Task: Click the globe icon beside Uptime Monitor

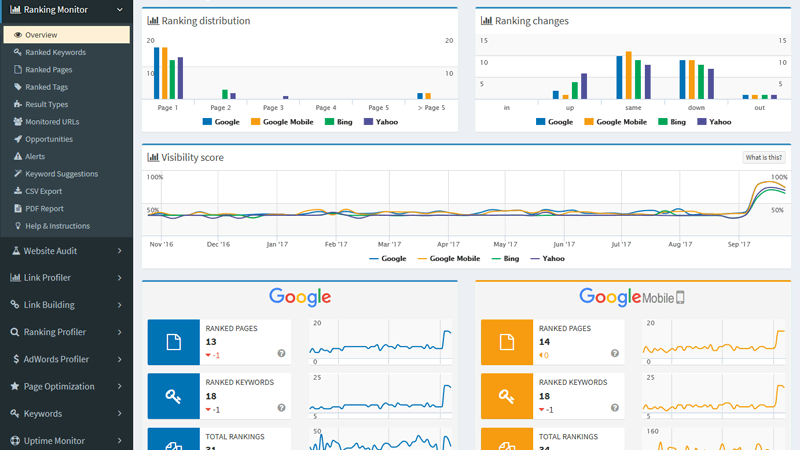Action: coord(15,440)
